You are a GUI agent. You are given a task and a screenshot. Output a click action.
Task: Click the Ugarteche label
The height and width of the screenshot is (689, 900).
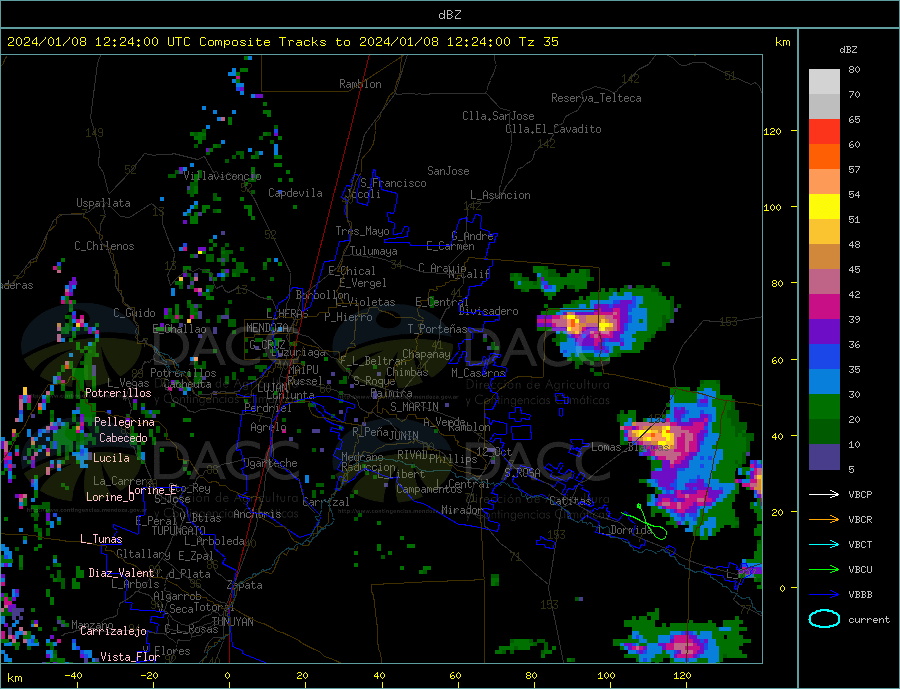[x=270, y=463]
